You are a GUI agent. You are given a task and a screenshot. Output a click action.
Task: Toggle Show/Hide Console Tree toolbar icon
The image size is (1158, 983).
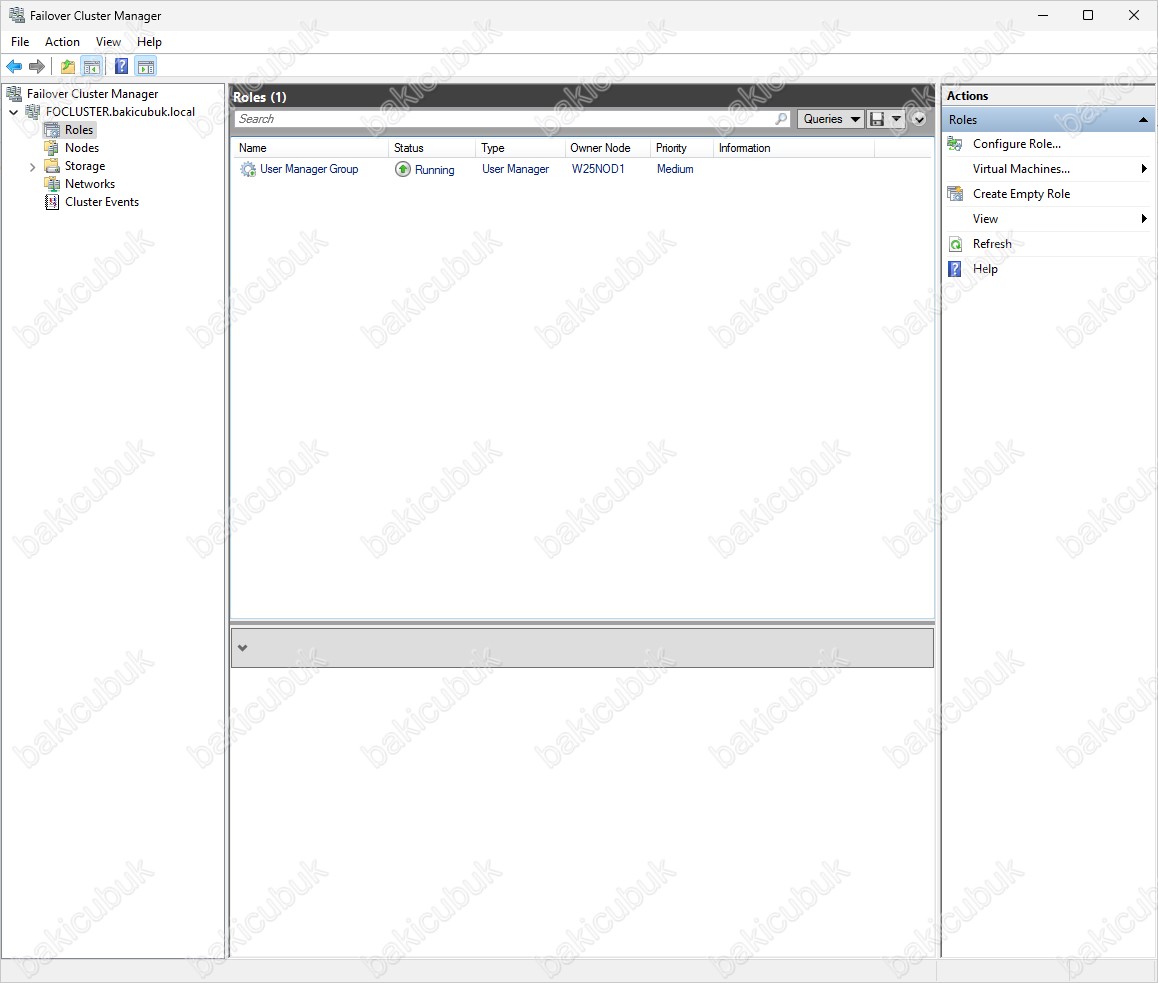point(92,66)
